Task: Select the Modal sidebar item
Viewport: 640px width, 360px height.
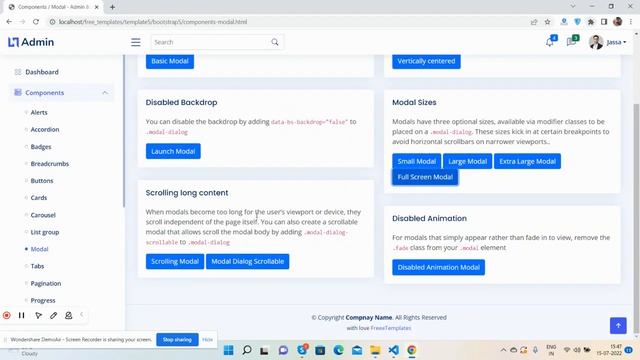Action: click(x=39, y=249)
